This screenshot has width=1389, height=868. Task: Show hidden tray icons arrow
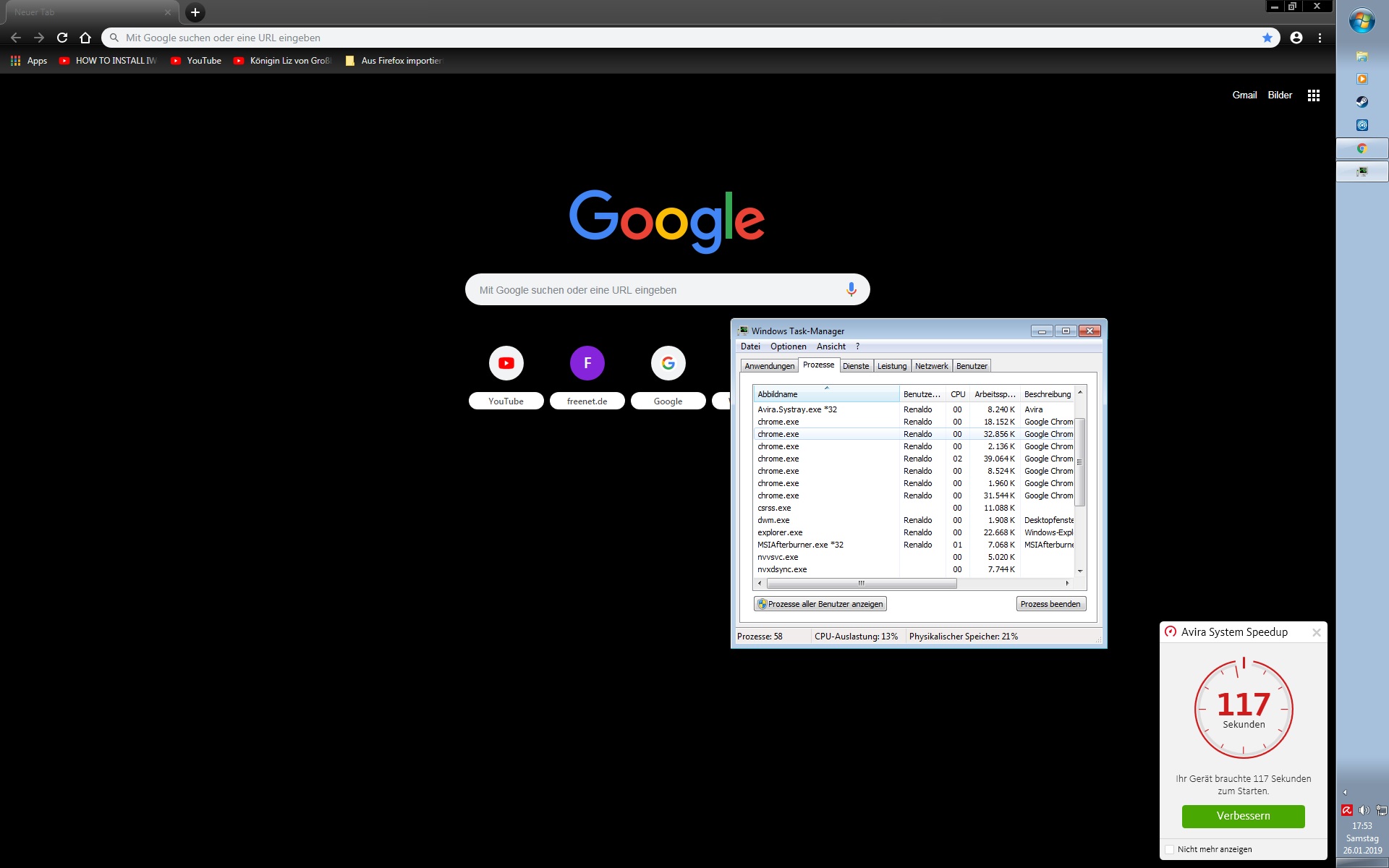[x=1345, y=792]
